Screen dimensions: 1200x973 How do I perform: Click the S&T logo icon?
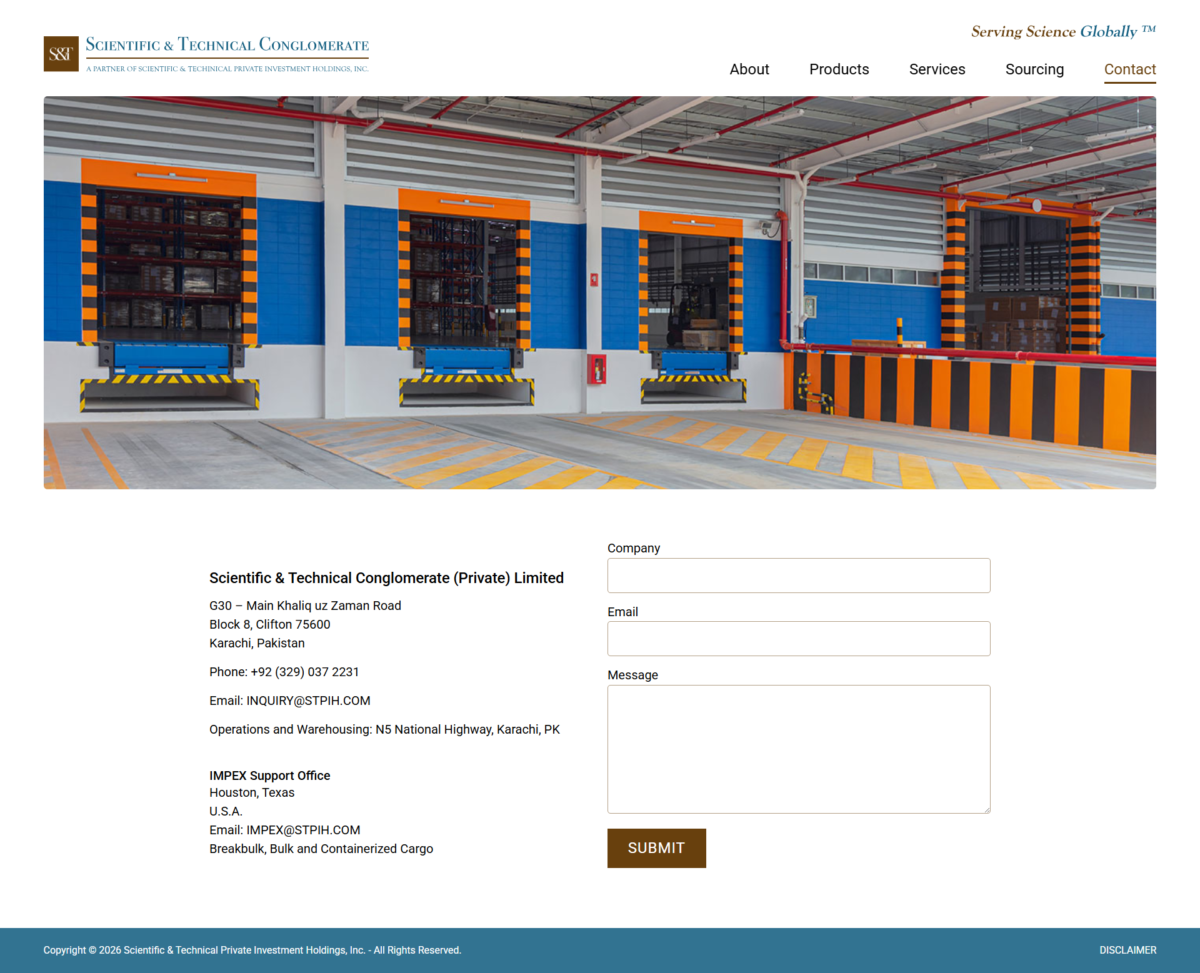pos(60,54)
